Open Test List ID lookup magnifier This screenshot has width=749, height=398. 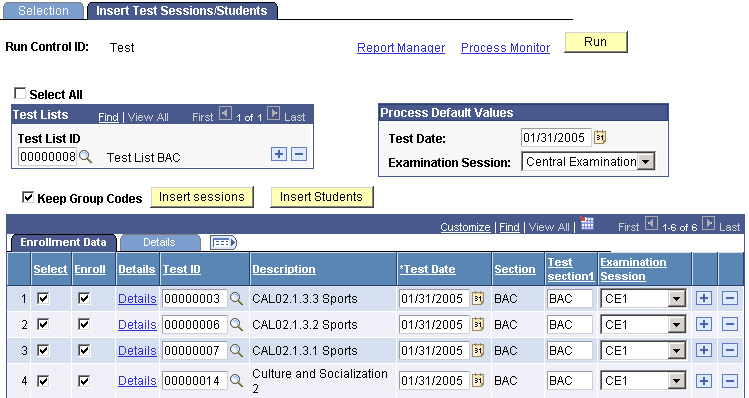tap(86, 157)
